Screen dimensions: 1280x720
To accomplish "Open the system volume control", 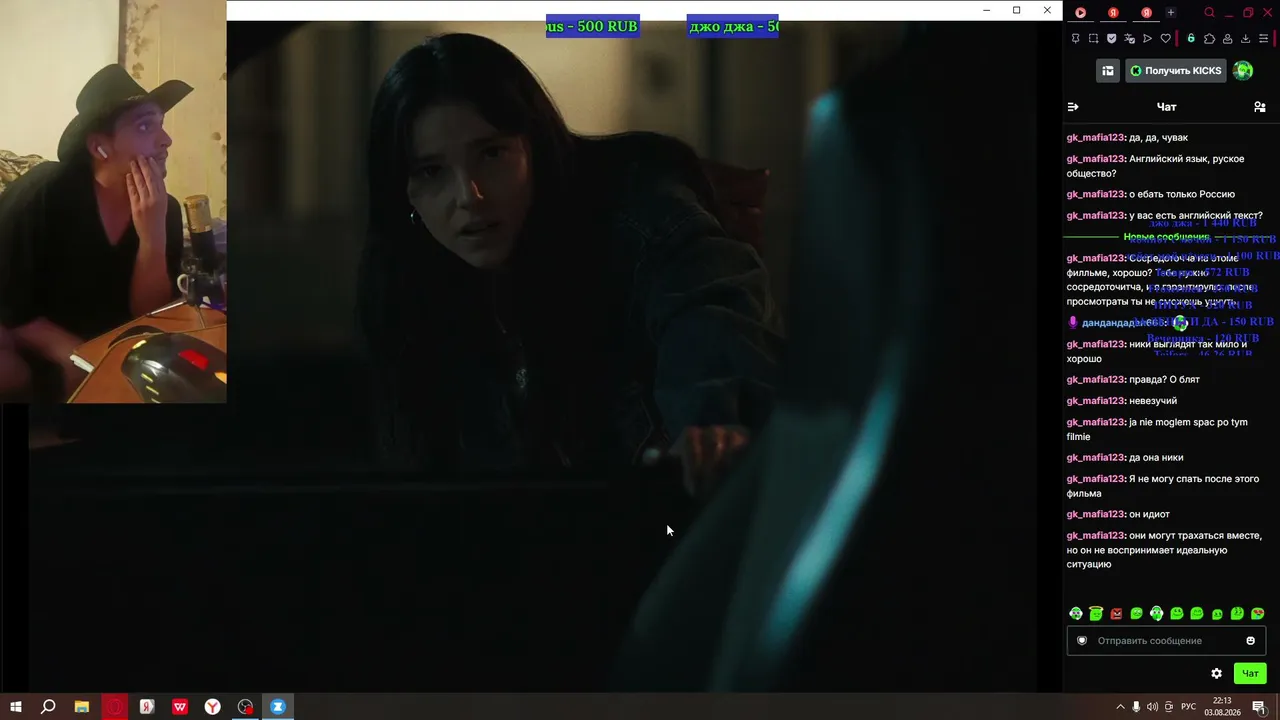I will 1152,707.
